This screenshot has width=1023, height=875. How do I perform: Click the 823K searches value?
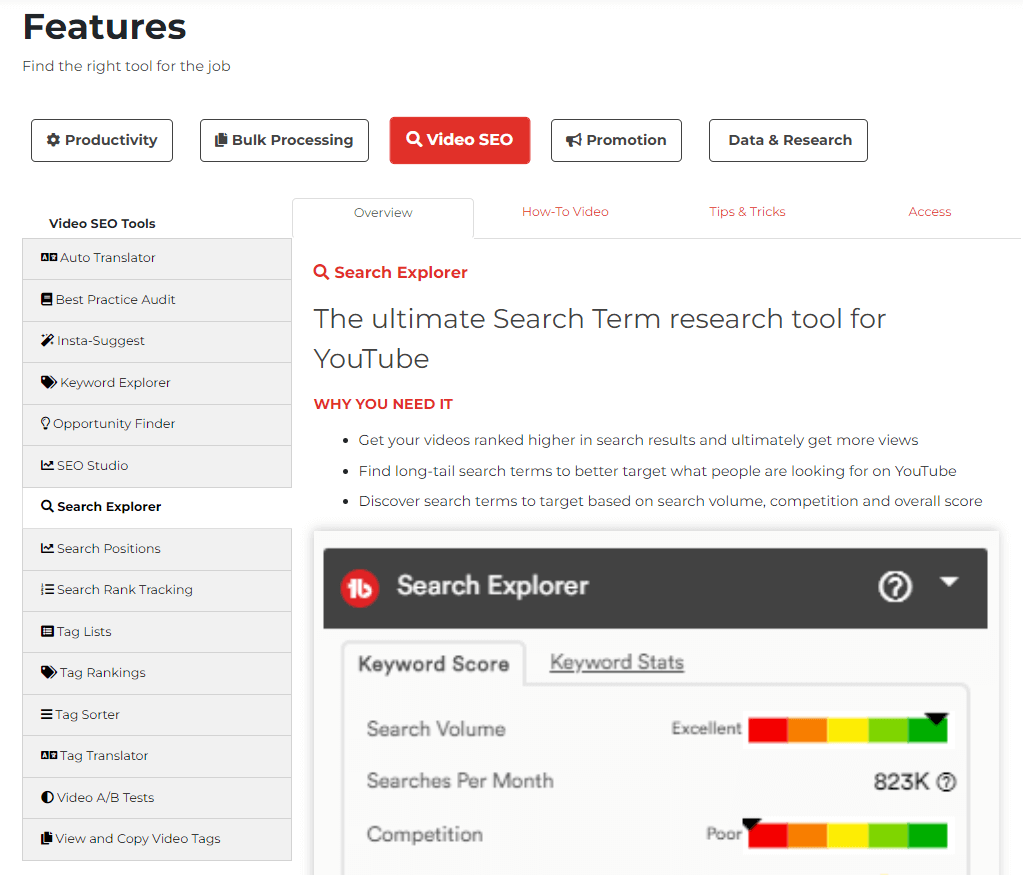tap(901, 782)
